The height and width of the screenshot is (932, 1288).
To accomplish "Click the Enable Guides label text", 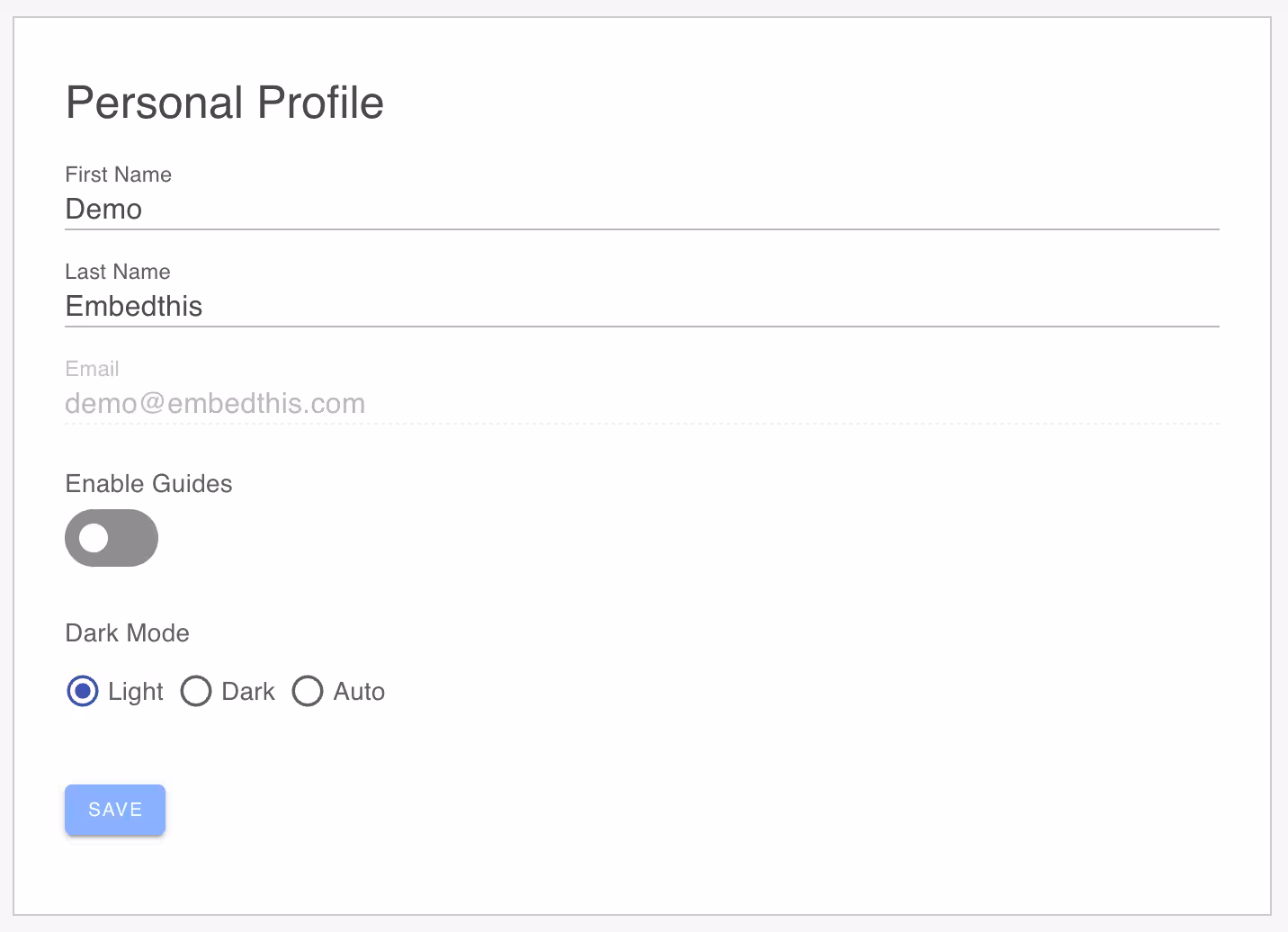I will point(148,484).
